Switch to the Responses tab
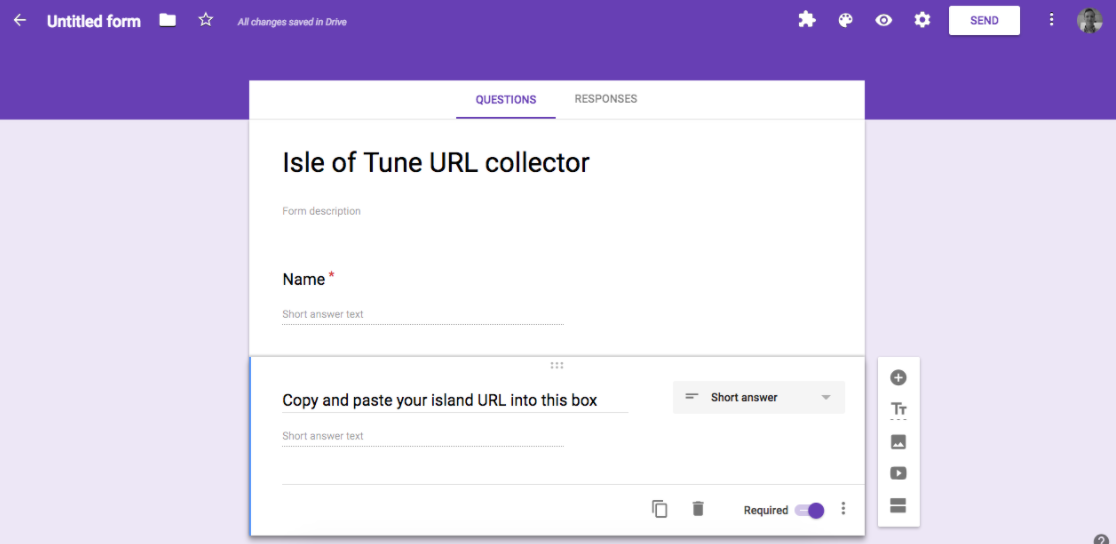The image size is (1116, 544). tap(606, 99)
